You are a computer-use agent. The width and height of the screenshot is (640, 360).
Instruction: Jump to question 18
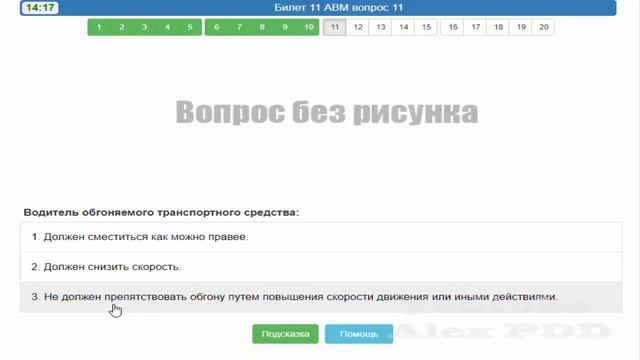498,27
